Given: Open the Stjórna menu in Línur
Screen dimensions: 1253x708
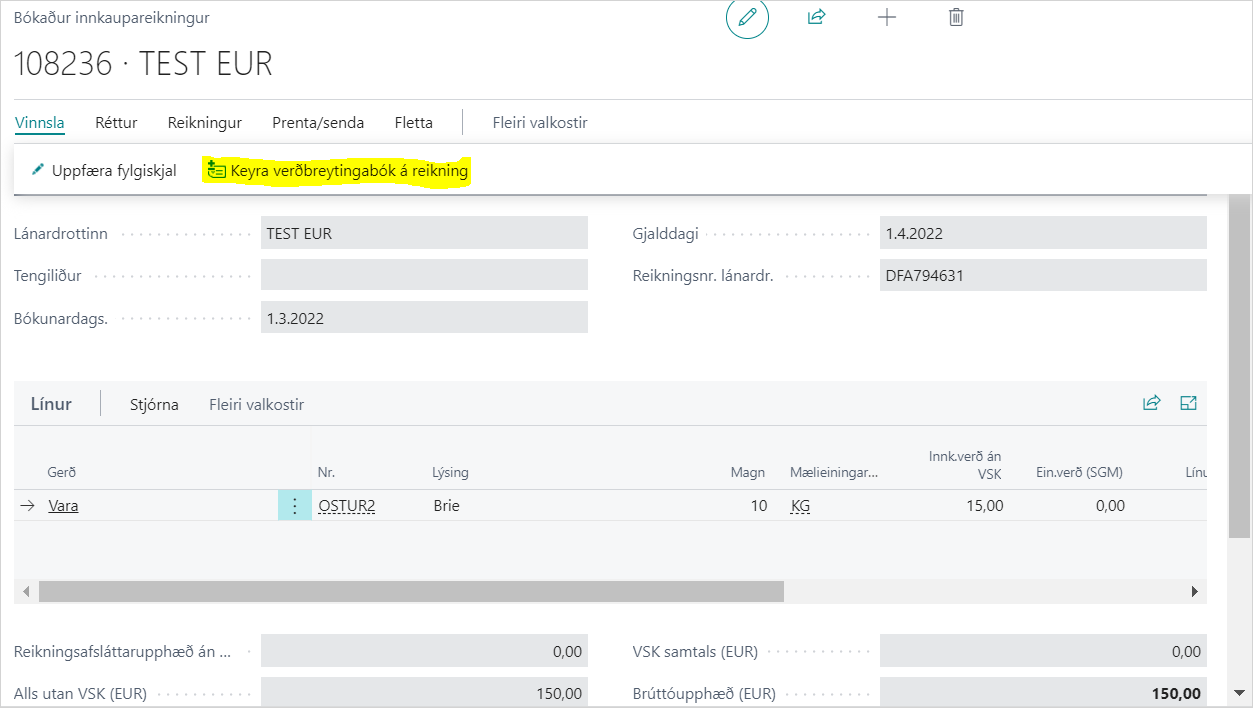Looking at the screenshot, I should 154,405.
